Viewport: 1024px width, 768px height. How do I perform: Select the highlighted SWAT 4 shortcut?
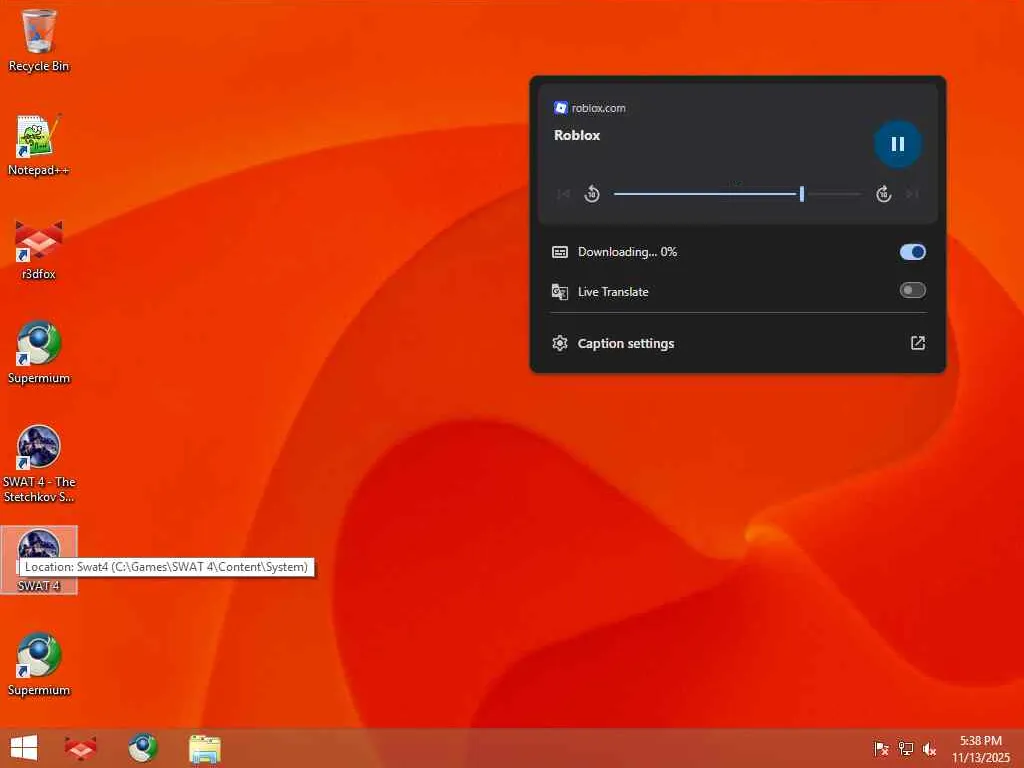(x=39, y=560)
